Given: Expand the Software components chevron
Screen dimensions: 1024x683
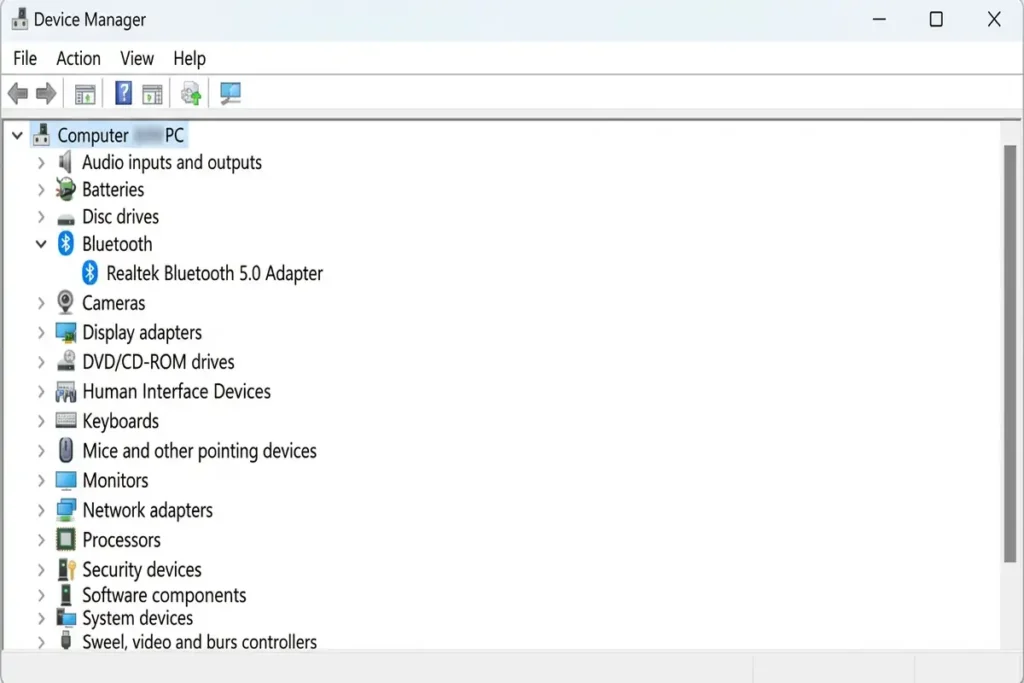Looking at the screenshot, I should coord(41,596).
